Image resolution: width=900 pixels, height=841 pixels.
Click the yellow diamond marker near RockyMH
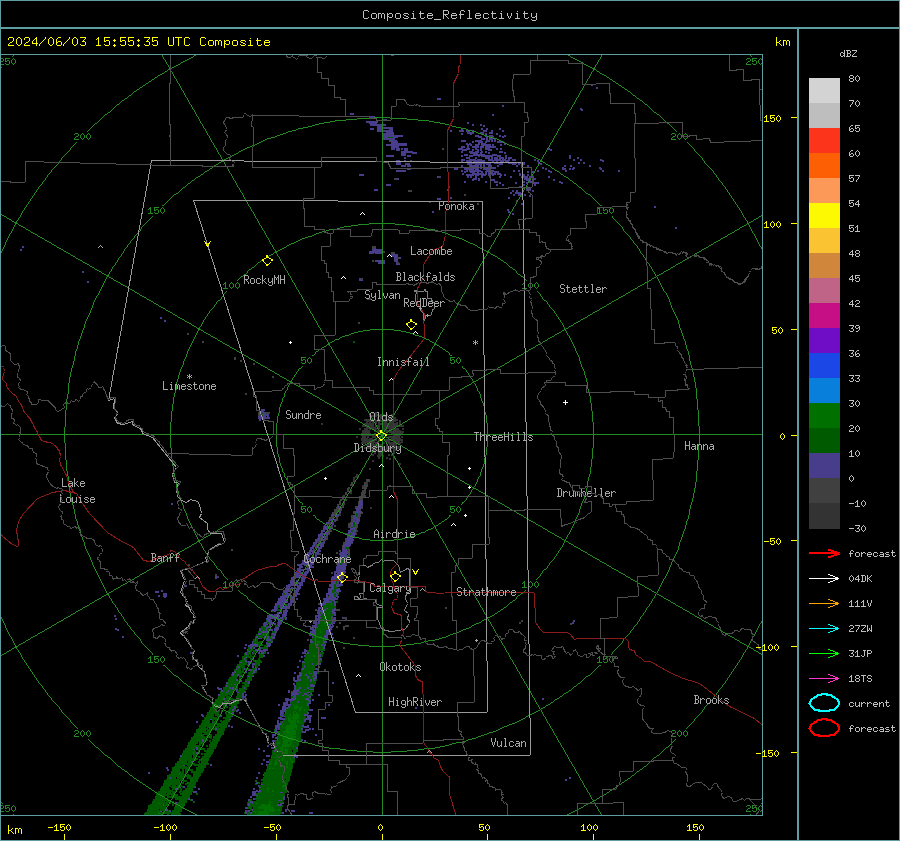tap(267, 261)
